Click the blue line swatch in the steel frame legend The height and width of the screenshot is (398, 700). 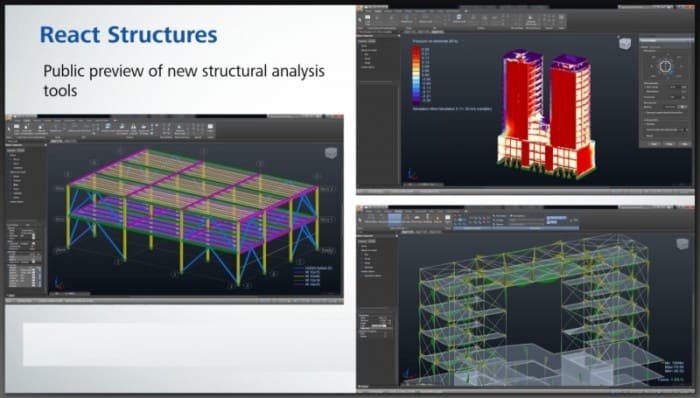tap(300, 268)
